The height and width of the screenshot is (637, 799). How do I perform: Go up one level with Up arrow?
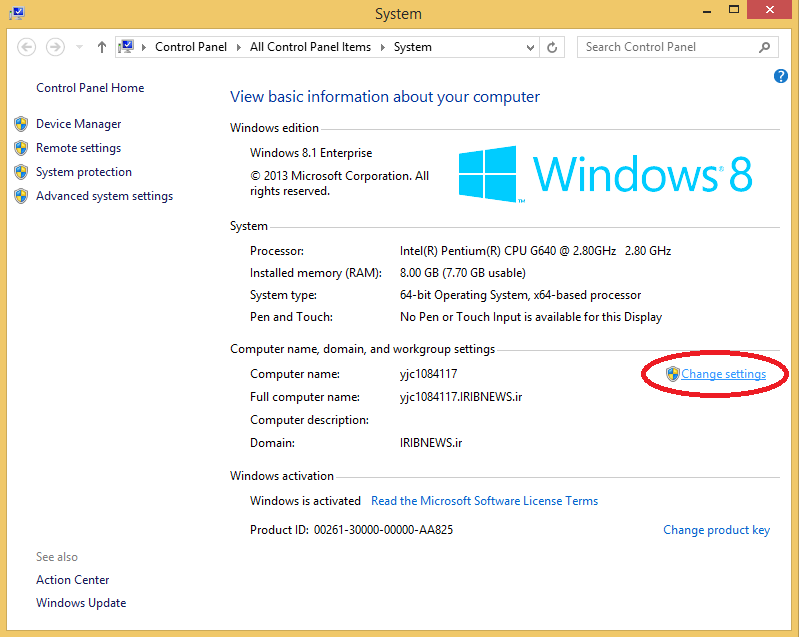[x=102, y=47]
